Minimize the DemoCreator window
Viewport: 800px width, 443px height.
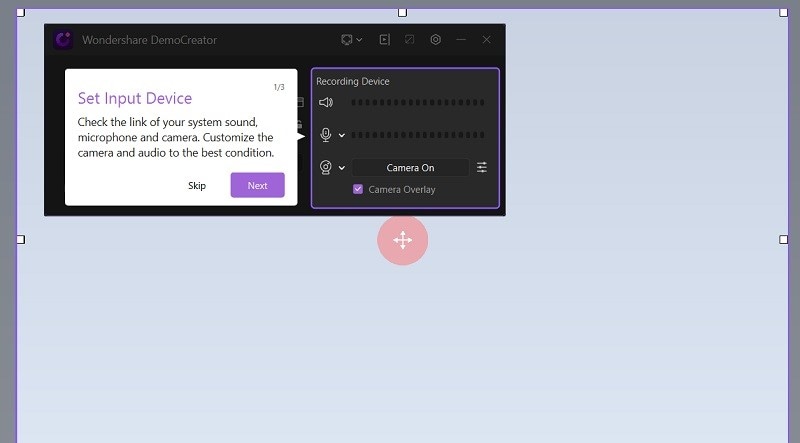click(x=461, y=39)
